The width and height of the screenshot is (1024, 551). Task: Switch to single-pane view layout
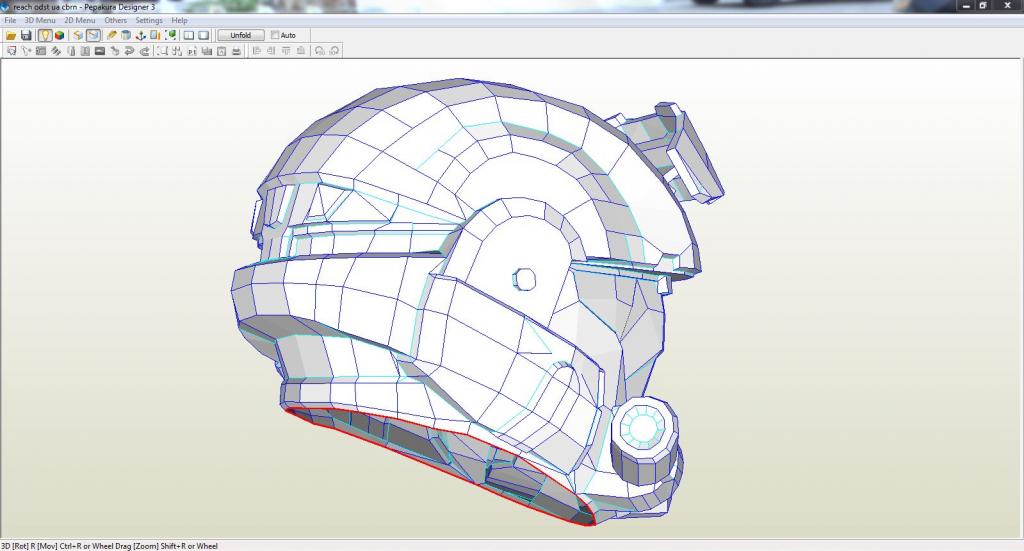pyautogui.click(x=204, y=35)
